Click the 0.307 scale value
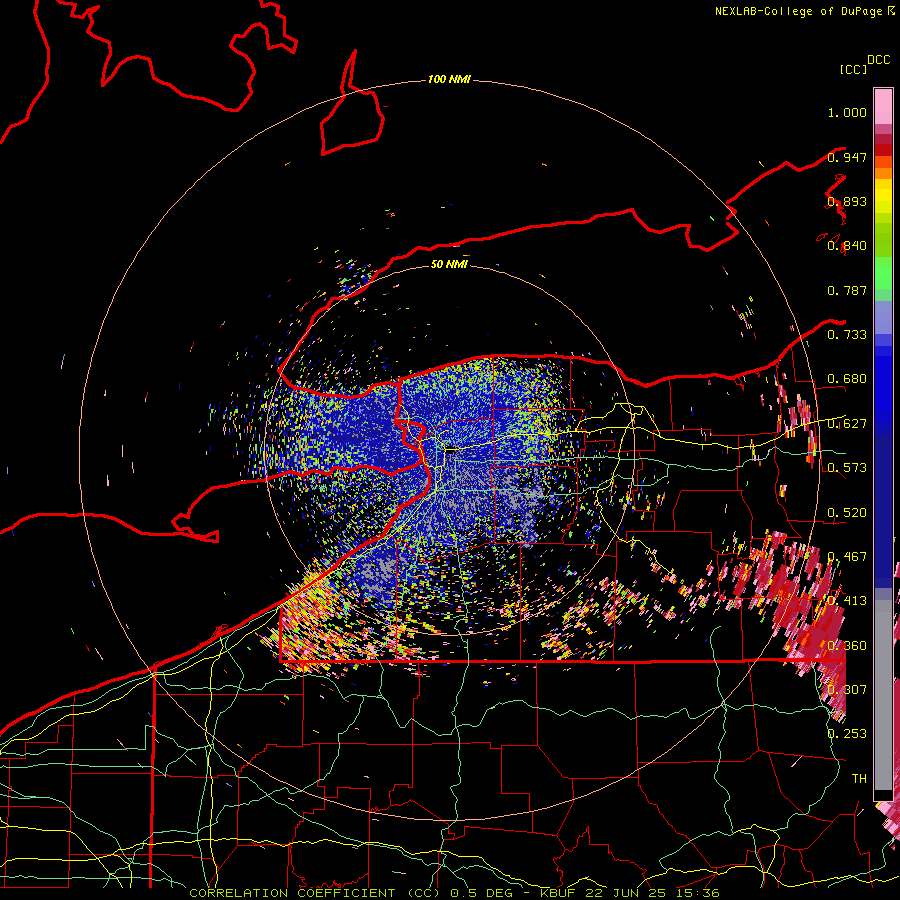The width and height of the screenshot is (900, 900). tap(847, 690)
